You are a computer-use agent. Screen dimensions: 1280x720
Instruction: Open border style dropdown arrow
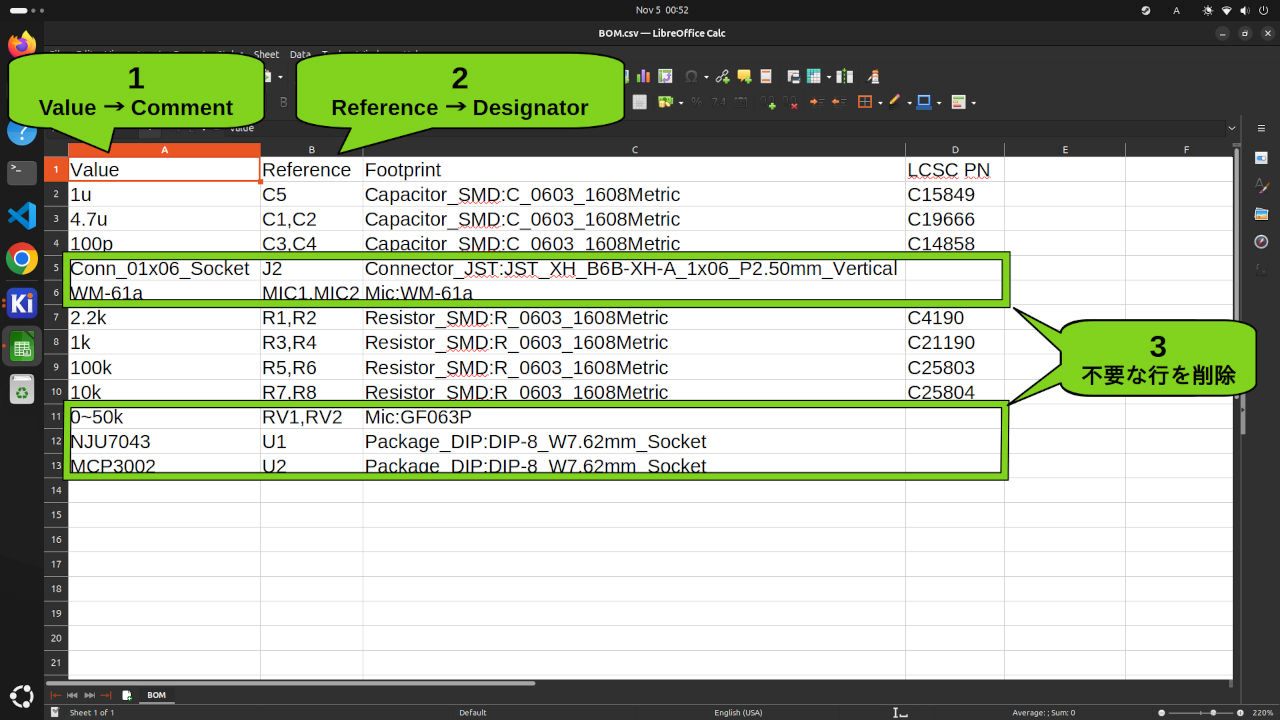909,103
